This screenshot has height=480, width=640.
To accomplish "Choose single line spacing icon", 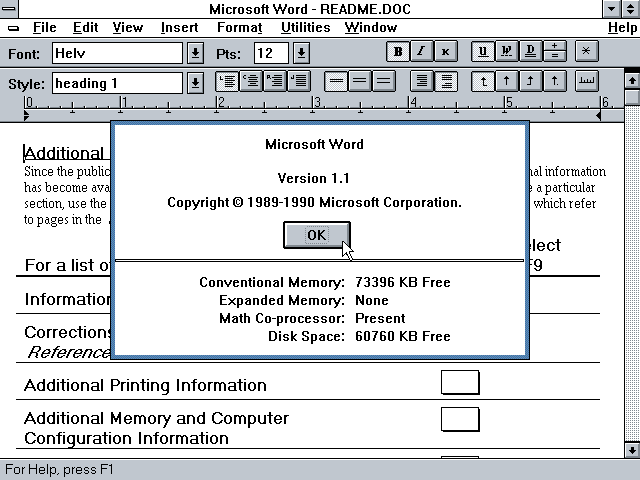I will 336,81.
